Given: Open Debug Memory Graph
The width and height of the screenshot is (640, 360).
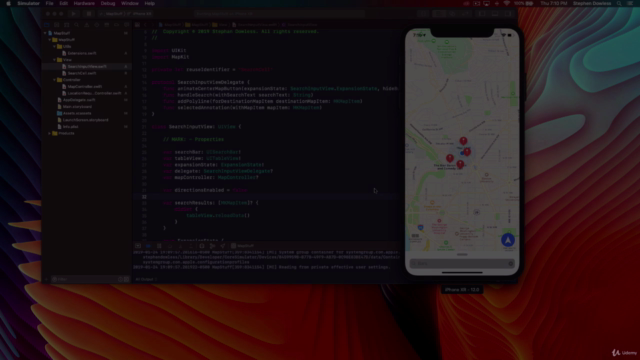Looking at the screenshot, I should 212,246.
